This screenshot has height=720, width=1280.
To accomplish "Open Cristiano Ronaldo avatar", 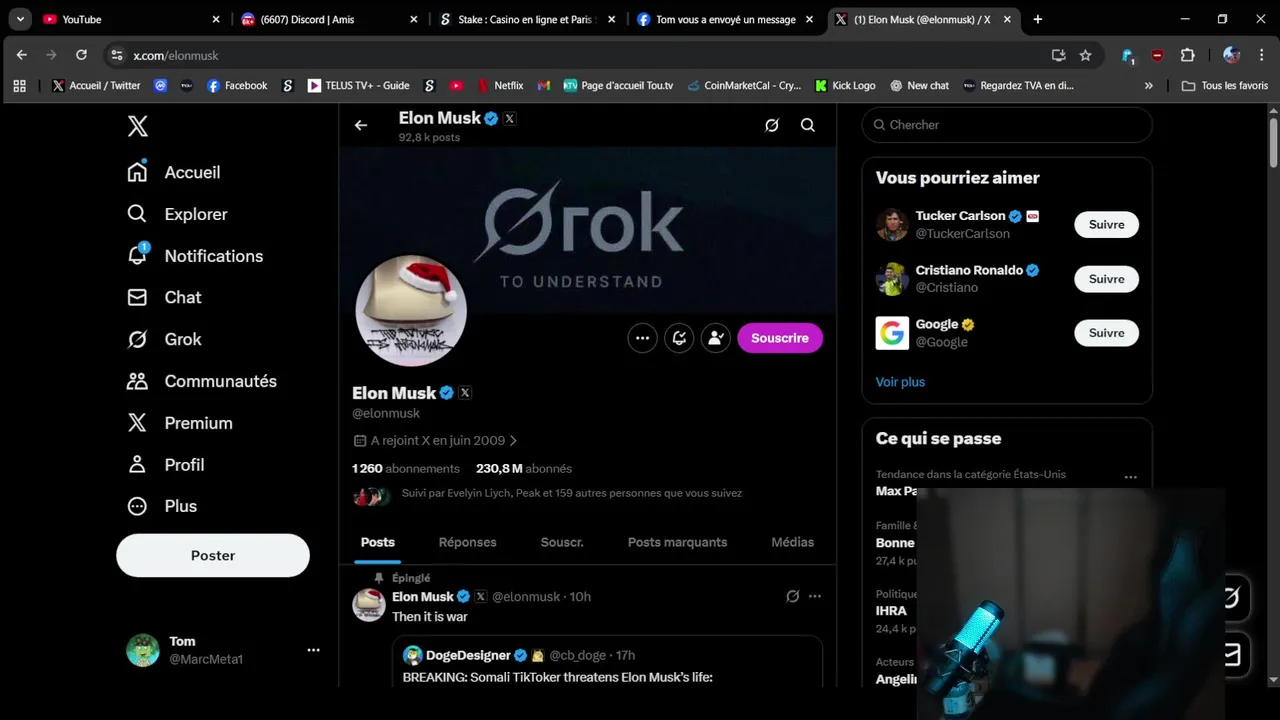I will pyautogui.click(x=892, y=279).
